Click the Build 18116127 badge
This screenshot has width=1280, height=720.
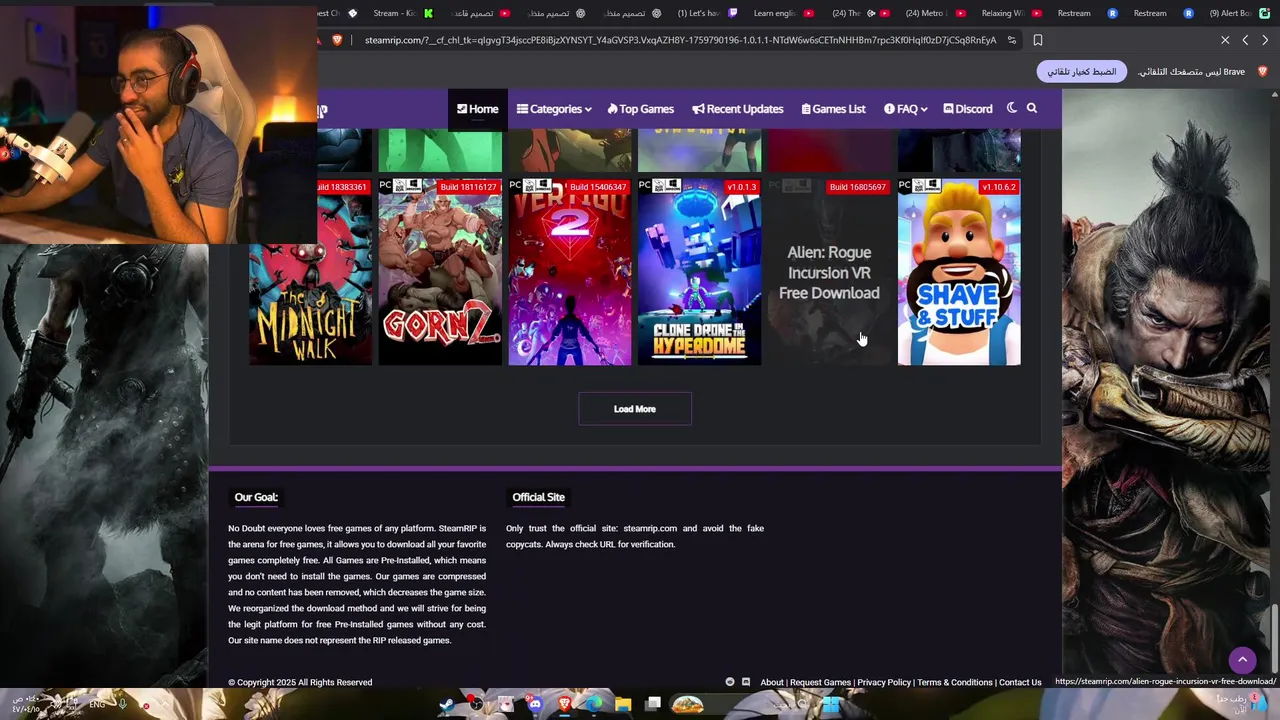click(x=468, y=187)
